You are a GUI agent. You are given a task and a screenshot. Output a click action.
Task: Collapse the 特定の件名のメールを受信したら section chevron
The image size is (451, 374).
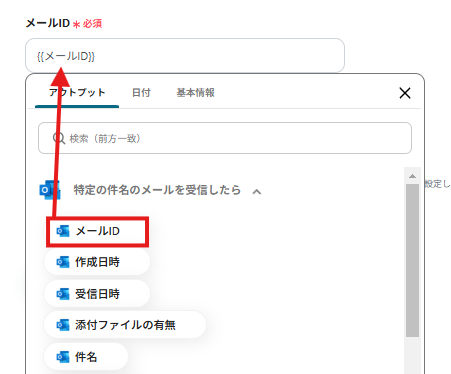click(257, 191)
